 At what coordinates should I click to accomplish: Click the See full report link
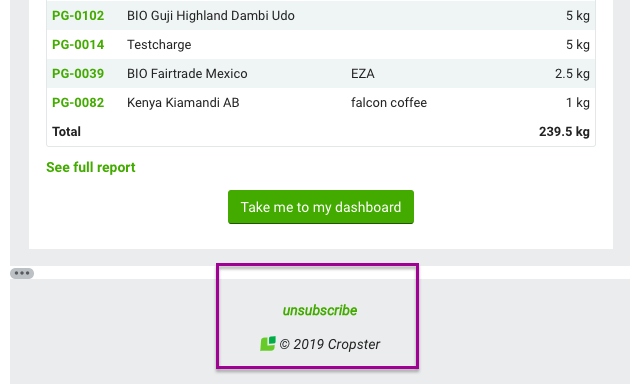[x=91, y=167]
